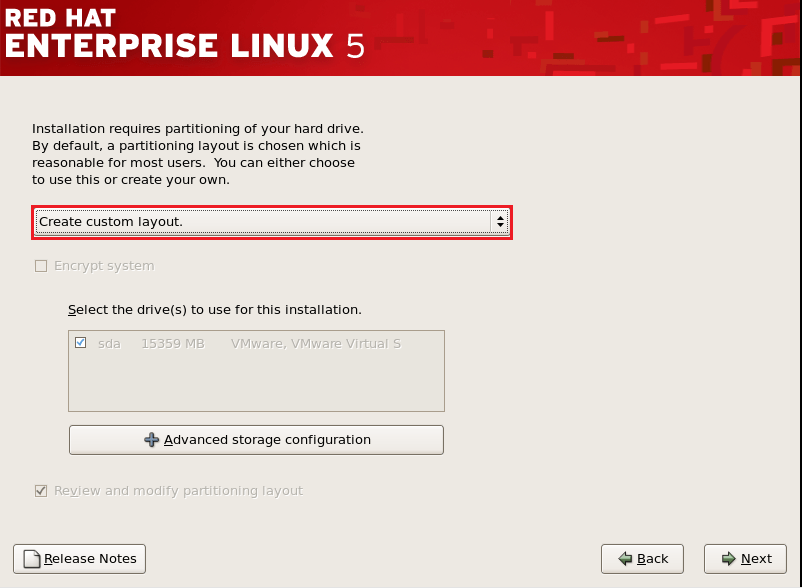This screenshot has width=802, height=588.
Task: Click the plus icon for advanced storage
Action: point(152,440)
